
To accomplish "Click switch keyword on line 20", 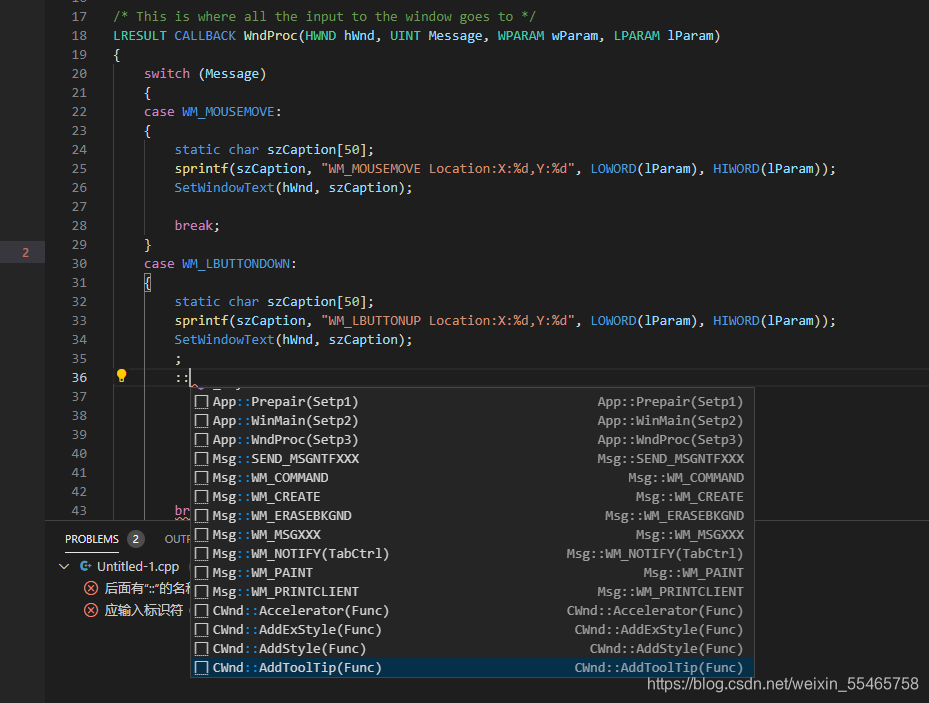I will 167,73.
